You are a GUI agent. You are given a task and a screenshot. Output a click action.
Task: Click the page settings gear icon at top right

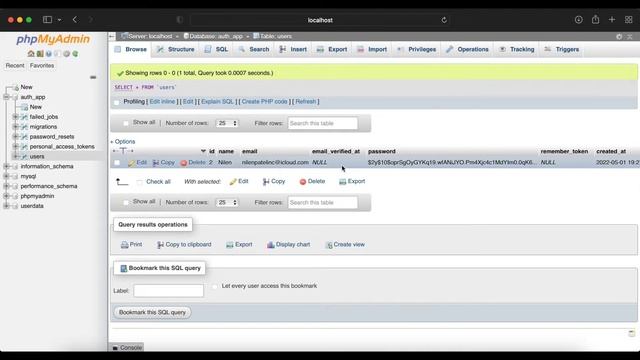pos(619,37)
